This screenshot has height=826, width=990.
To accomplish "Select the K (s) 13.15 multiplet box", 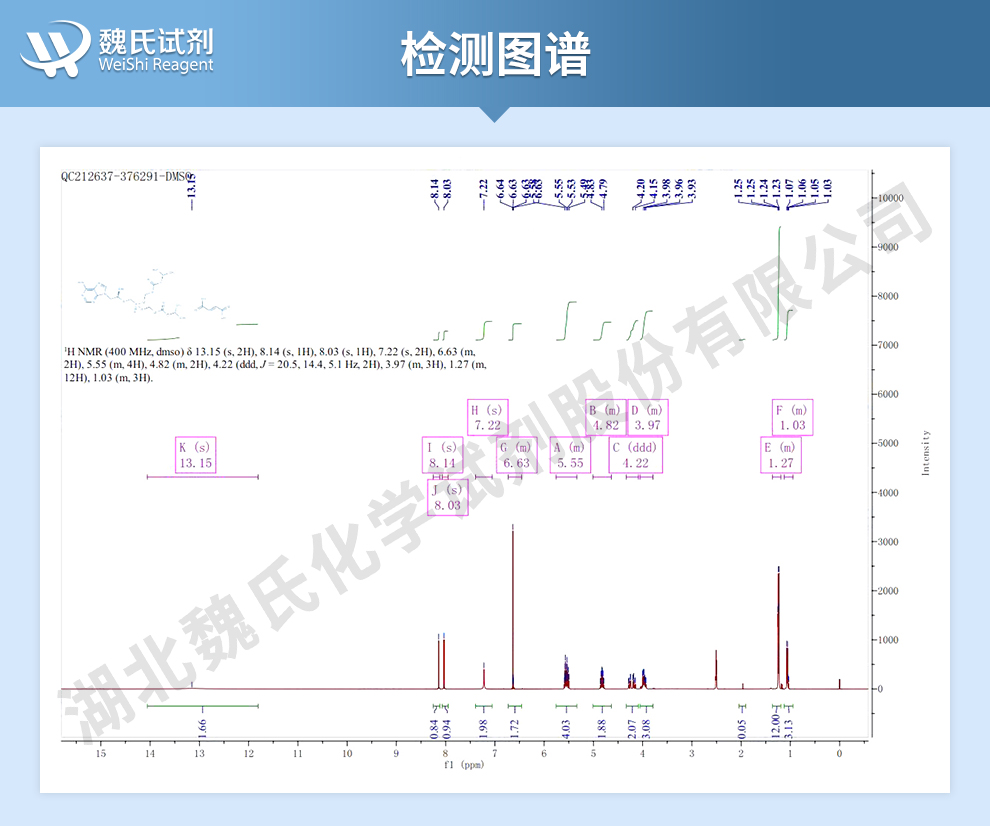I will point(195,455).
